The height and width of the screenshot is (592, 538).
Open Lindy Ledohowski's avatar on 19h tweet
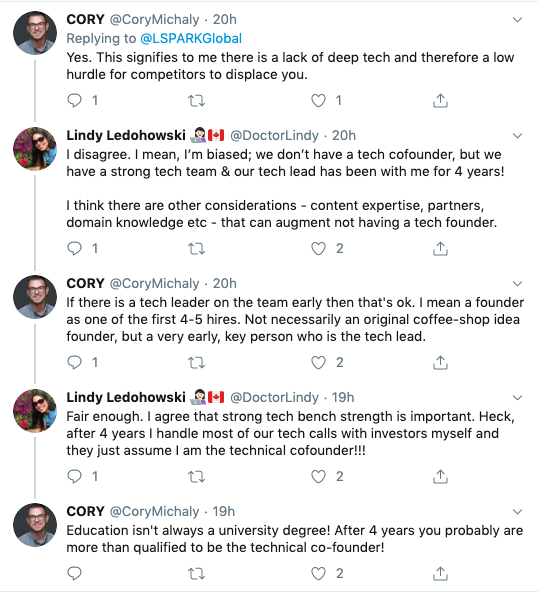click(35, 410)
